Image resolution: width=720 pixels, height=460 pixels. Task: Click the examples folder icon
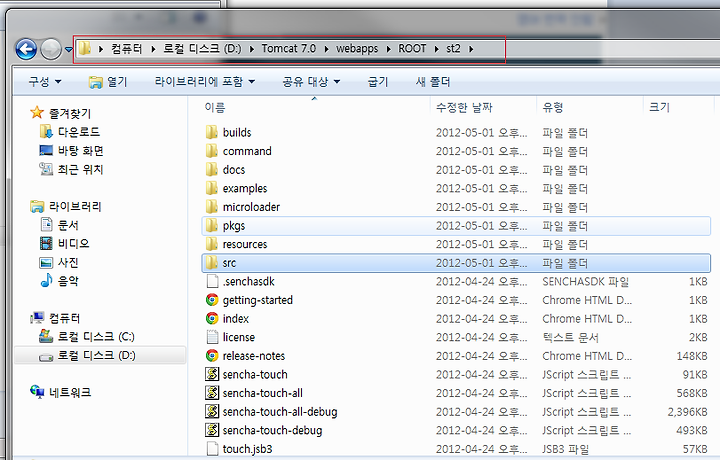tap(211, 188)
